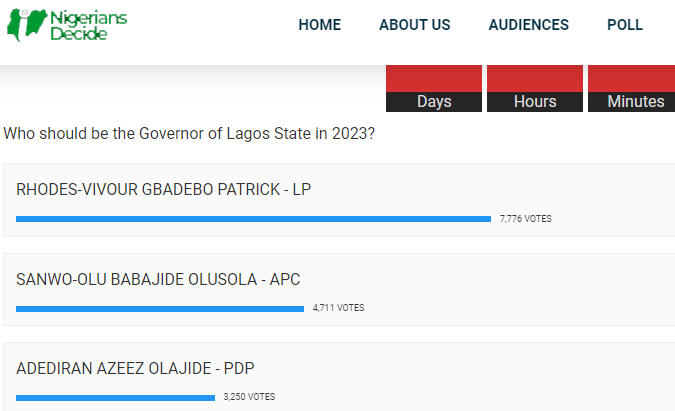This screenshot has width=675, height=411.
Task: Open the POLL menu item
Action: [625, 25]
